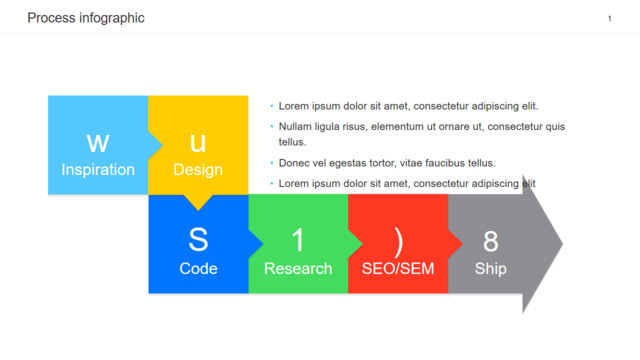Select the Process infographic title
The width and height of the screenshot is (640, 360).
[x=86, y=18]
